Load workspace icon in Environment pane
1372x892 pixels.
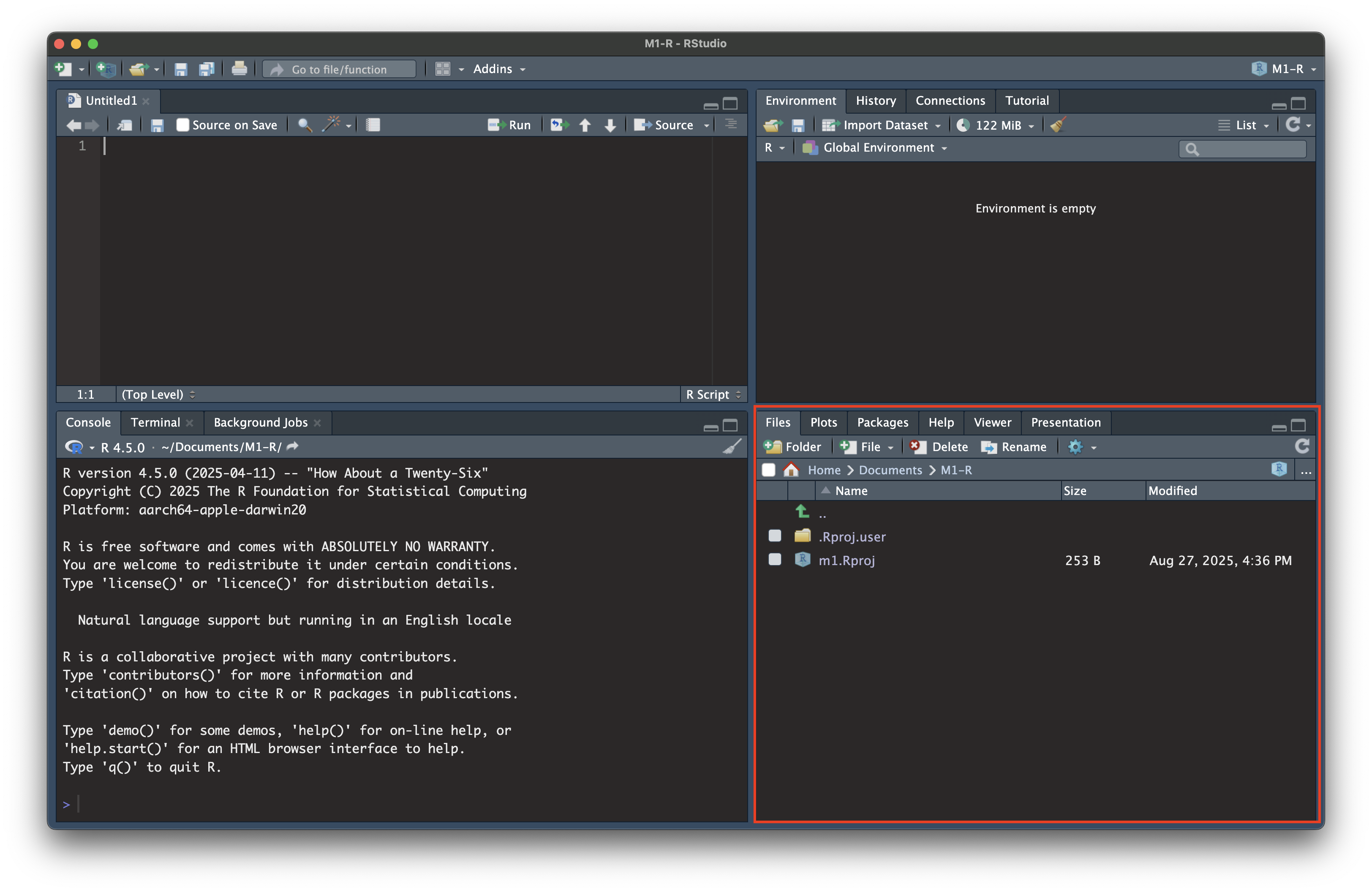(x=773, y=125)
